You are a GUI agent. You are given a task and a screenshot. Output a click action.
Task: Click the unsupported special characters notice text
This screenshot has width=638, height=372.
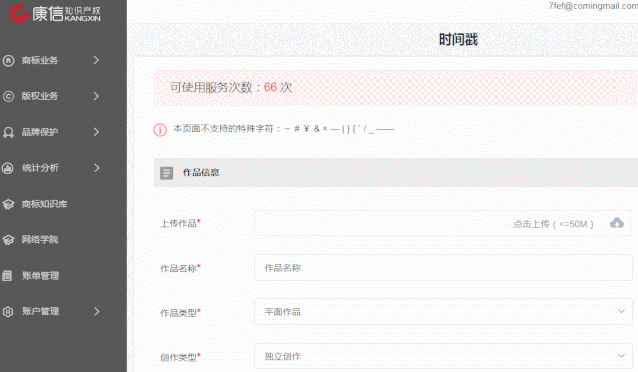tap(284, 129)
